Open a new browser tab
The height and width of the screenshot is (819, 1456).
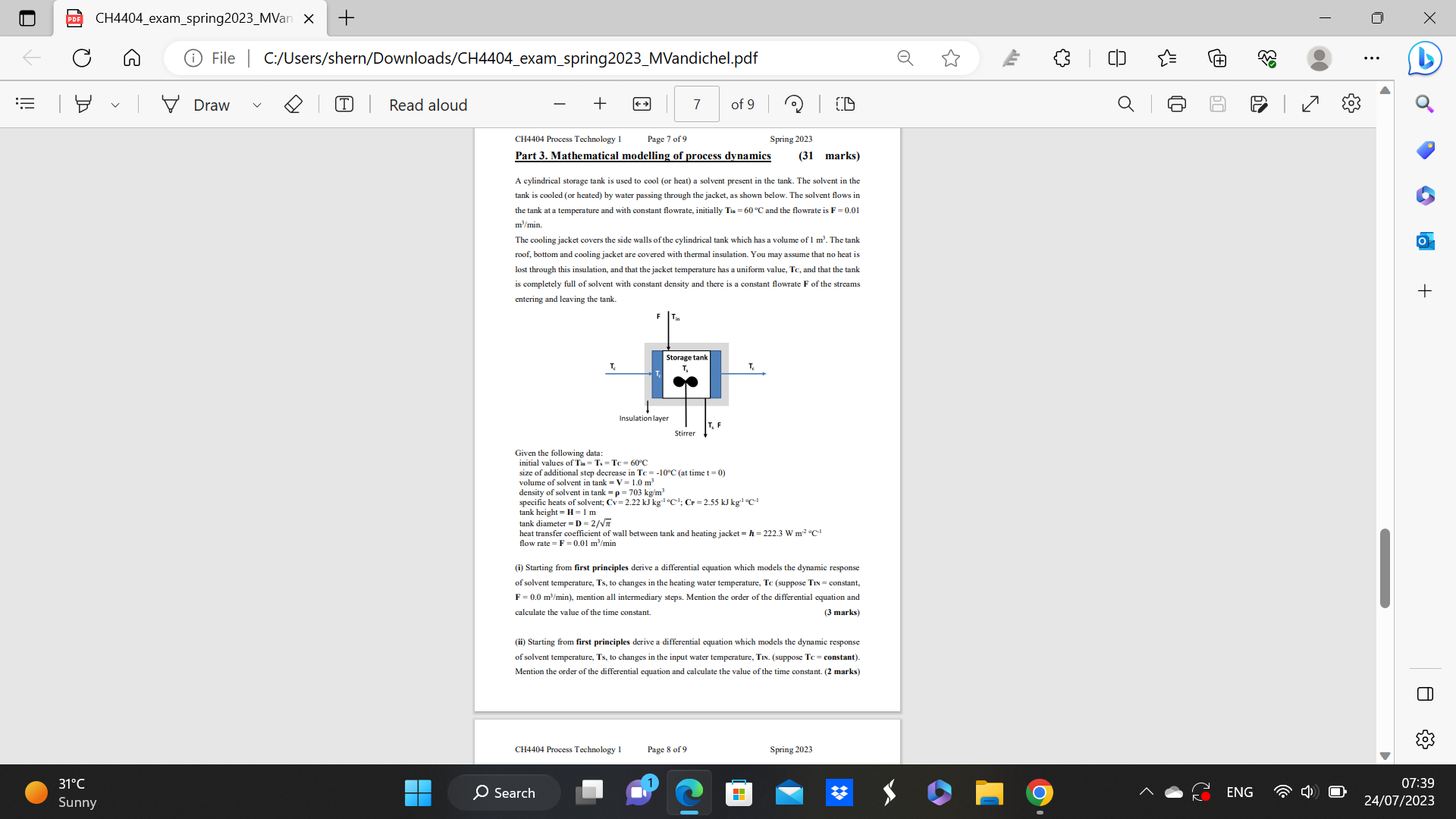(x=346, y=17)
